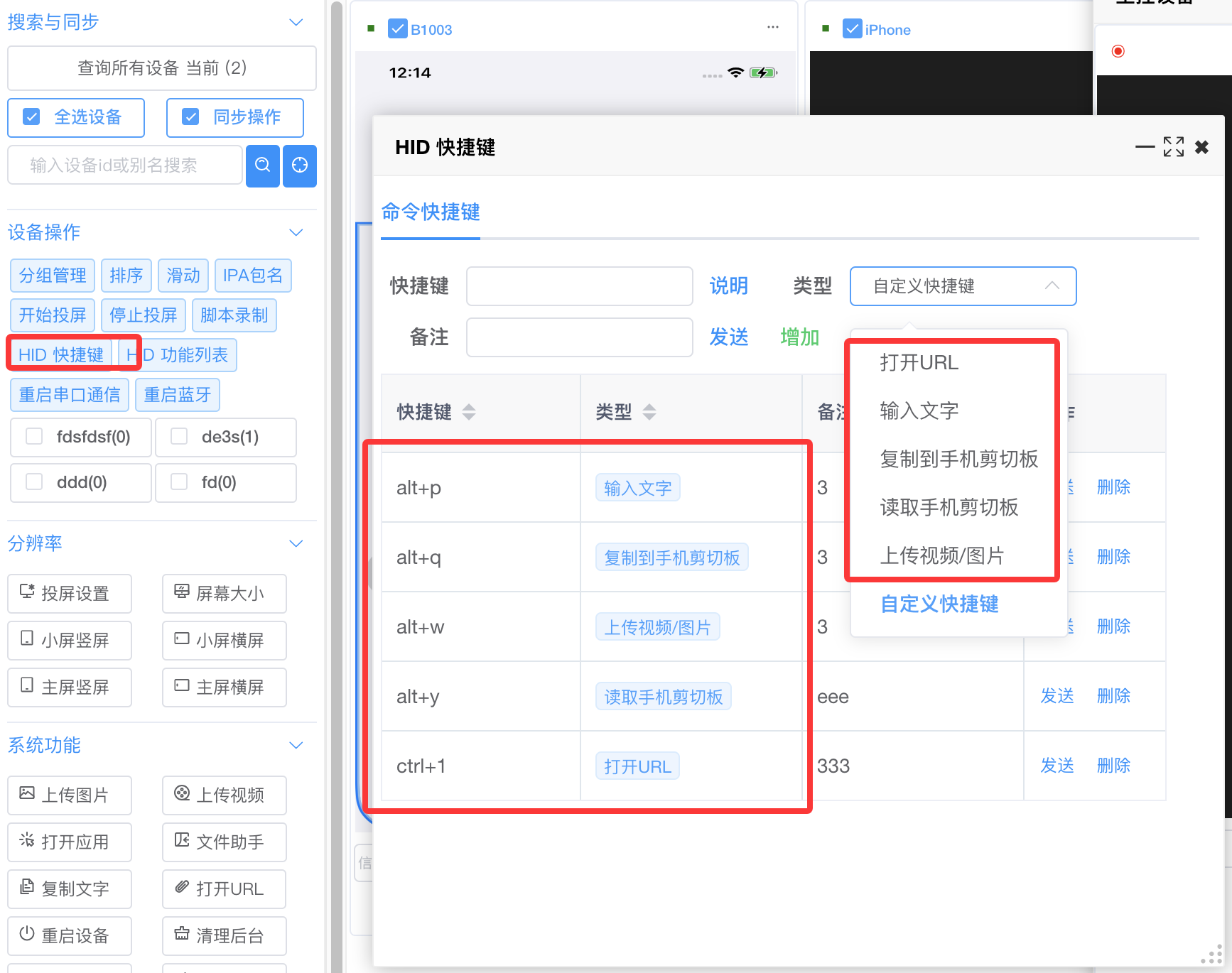This screenshot has height=973, width=1232.
Task: Click the crosshair locate icon button
Action: click(x=300, y=165)
